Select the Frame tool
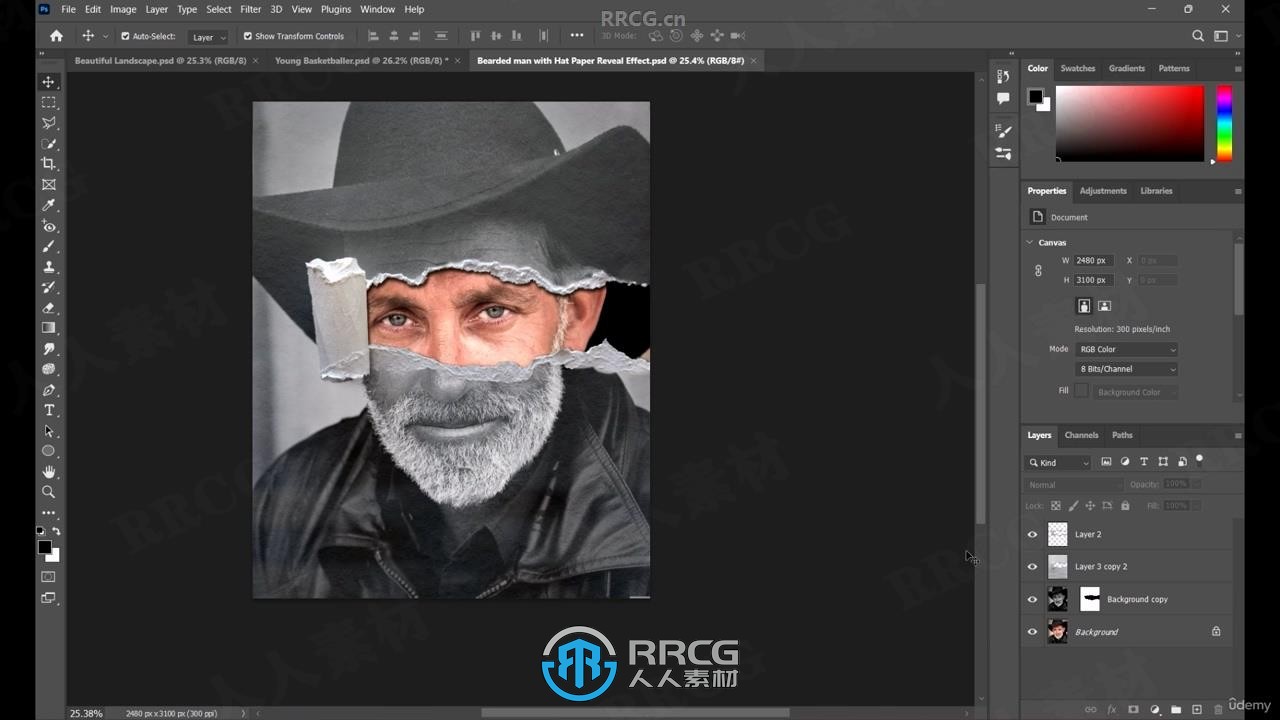This screenshot has height=720, width=1280. click(48, 185)
